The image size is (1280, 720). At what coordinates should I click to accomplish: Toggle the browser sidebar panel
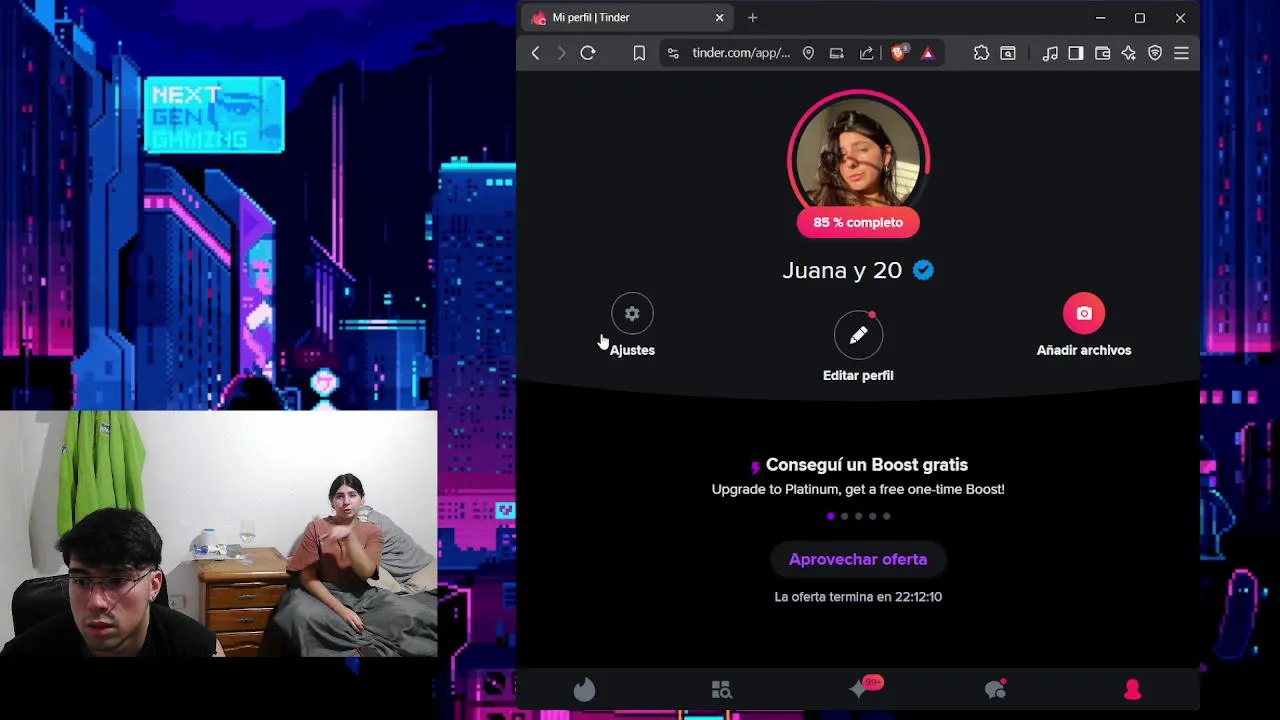point(1076,53)
